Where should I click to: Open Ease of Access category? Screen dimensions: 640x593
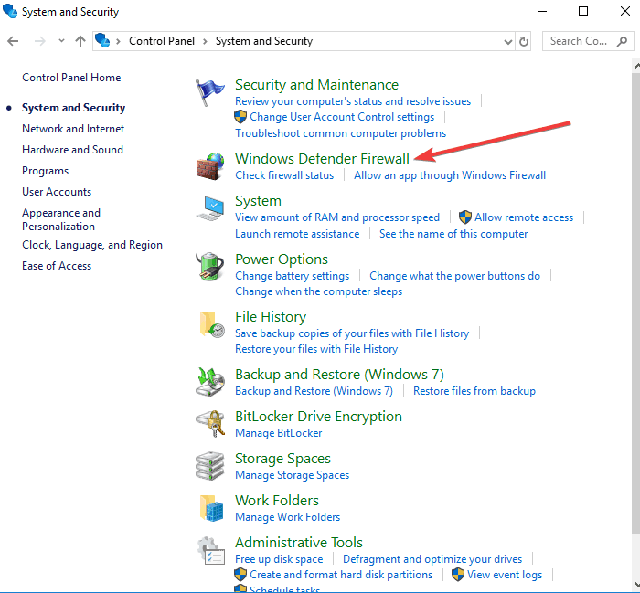57,266
